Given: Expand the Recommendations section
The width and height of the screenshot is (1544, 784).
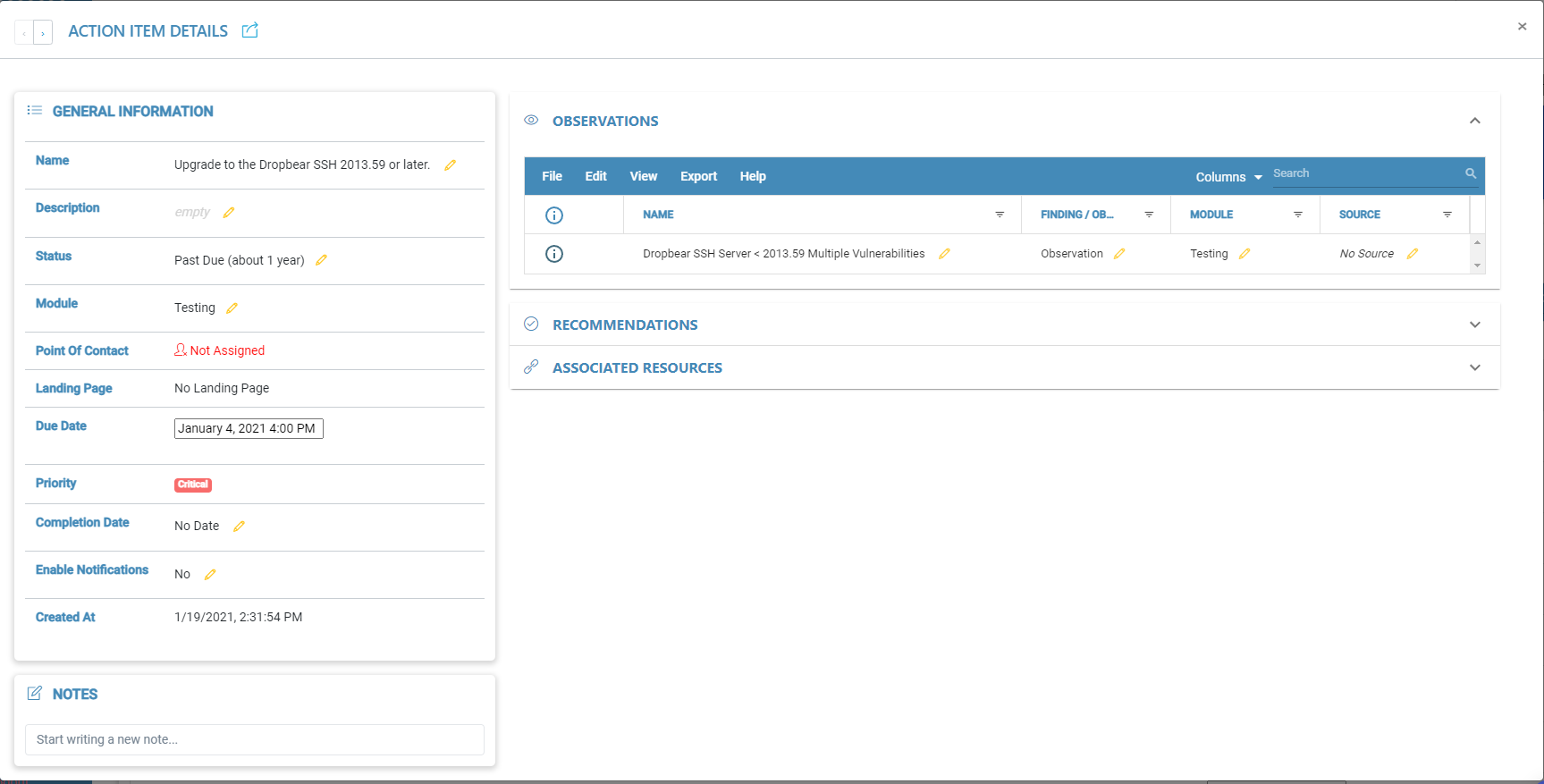Looking at the screenshot, I should click(x=1474, y=325).
